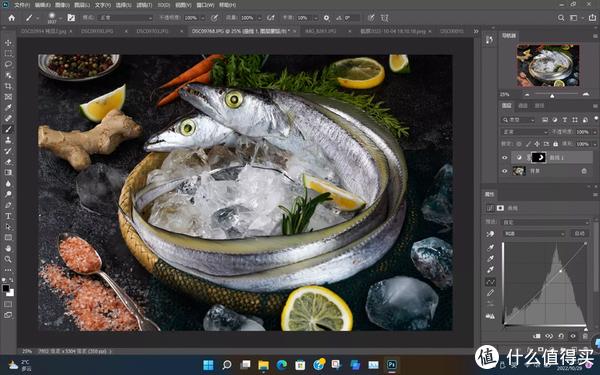Open the Curves preset dropdown
This screenshot has height=375, width=600.
(x=545, y=222)
